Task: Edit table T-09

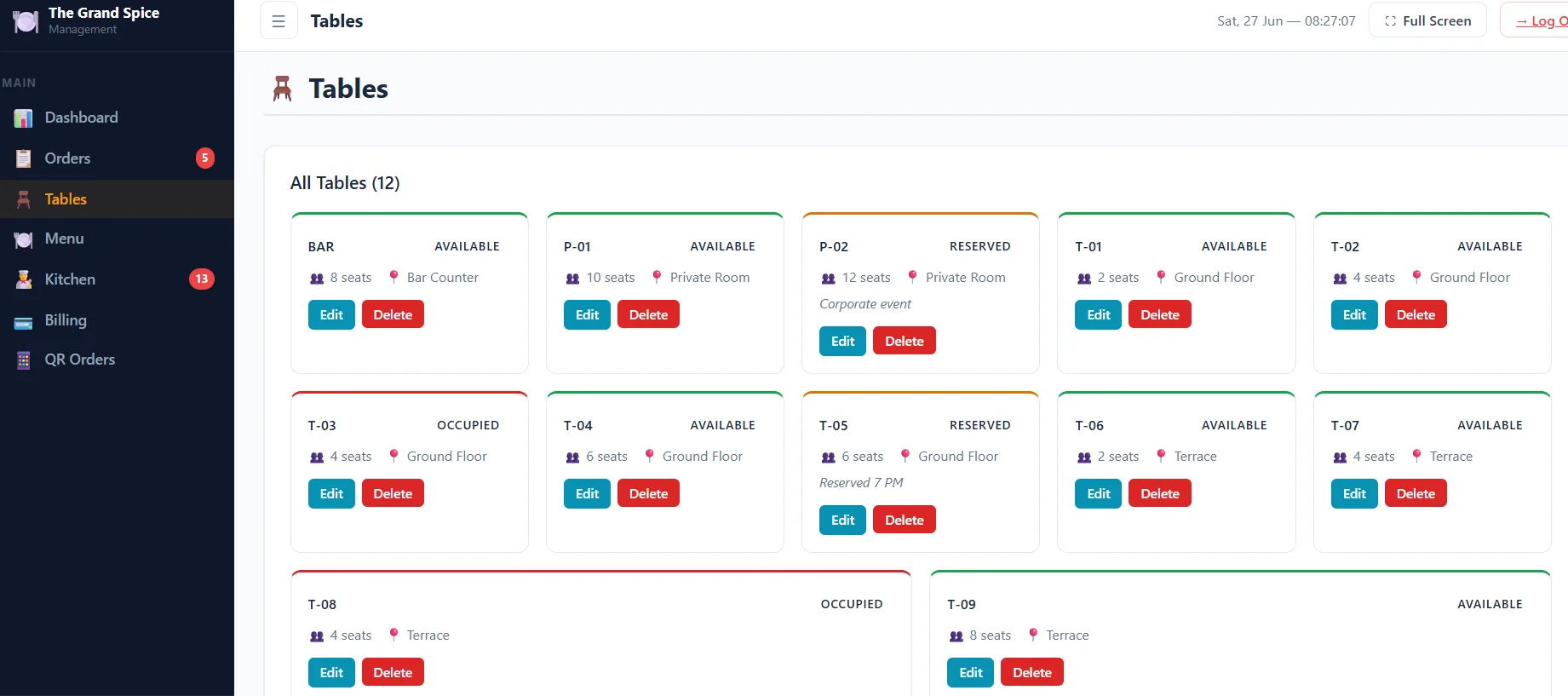Action: (x=970, y=672)
